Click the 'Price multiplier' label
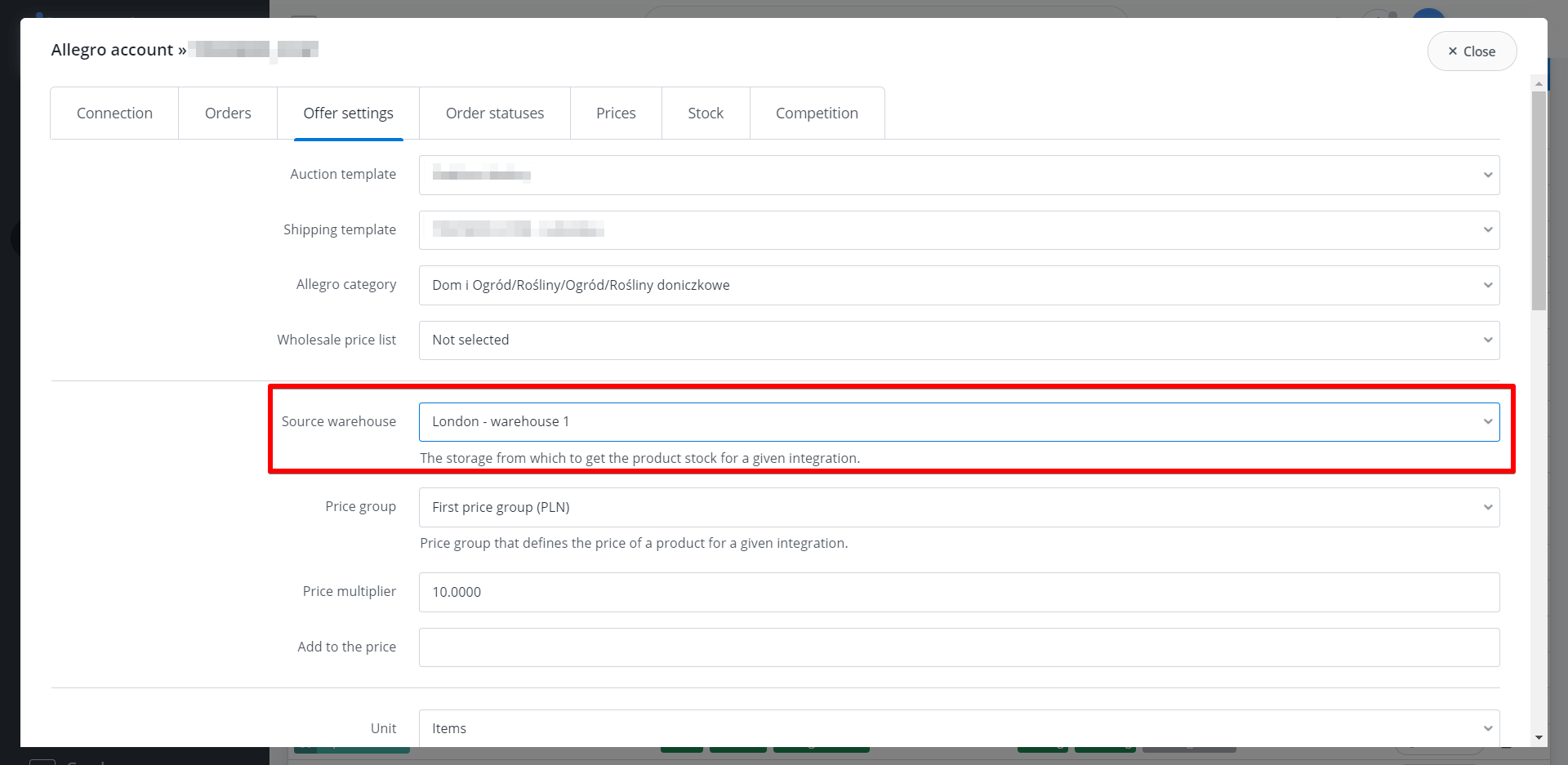This screenshot has height=765, width=1568. point(350,591)
